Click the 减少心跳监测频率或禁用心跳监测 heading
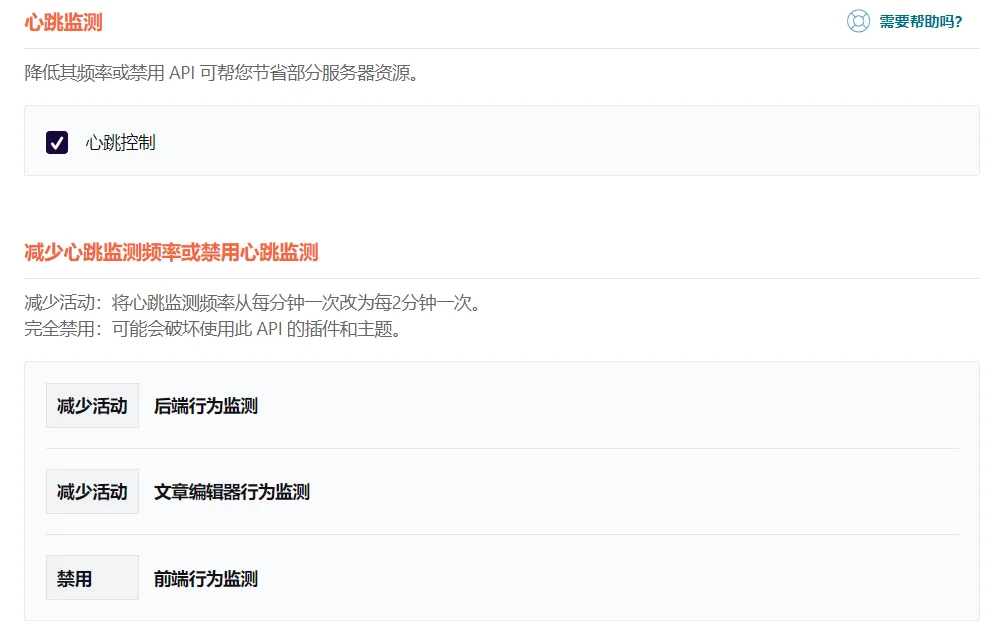1000x638 pixels. (171, 252)
